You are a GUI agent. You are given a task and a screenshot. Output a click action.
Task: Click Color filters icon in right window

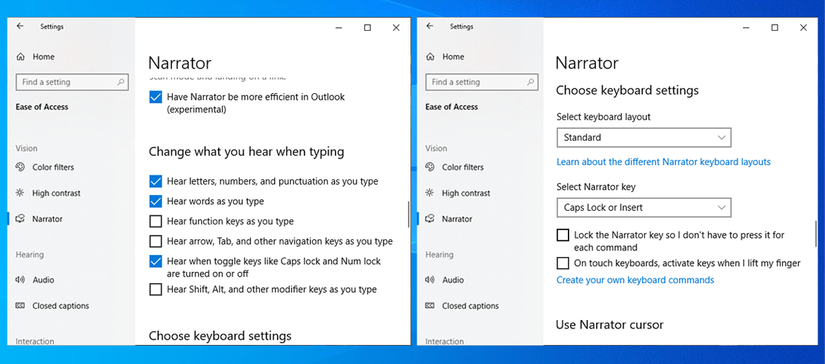430,167
